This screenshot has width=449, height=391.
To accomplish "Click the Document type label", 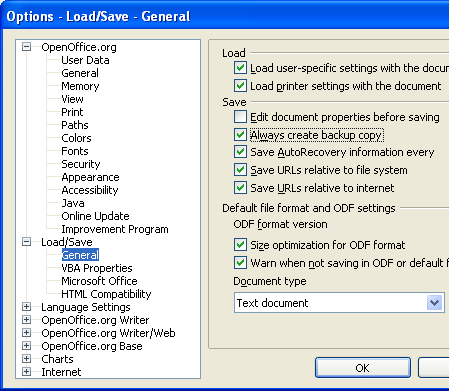I will tap(270, 281).
